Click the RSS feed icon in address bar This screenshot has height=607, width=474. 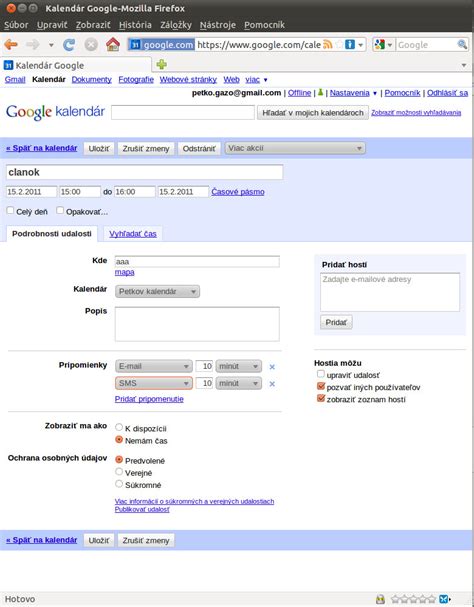(328, 45)
